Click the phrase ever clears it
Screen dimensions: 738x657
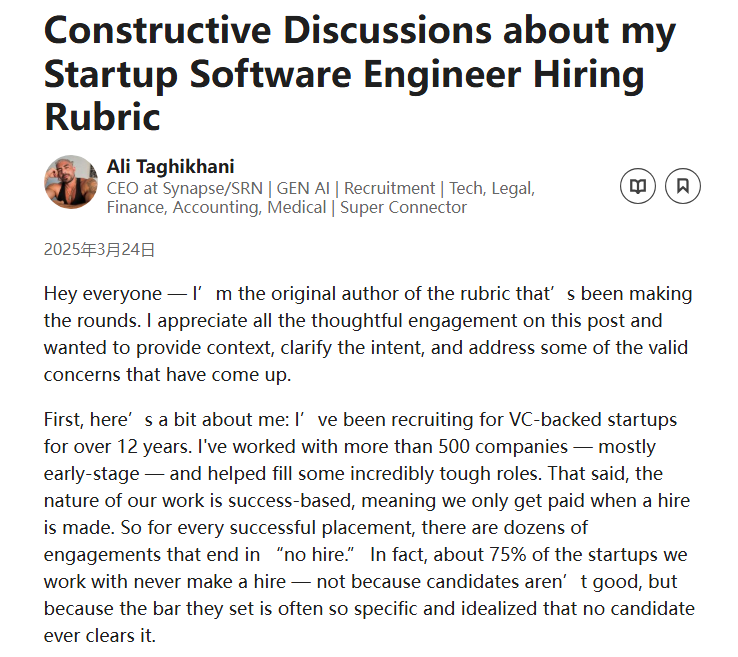[100, 636]
